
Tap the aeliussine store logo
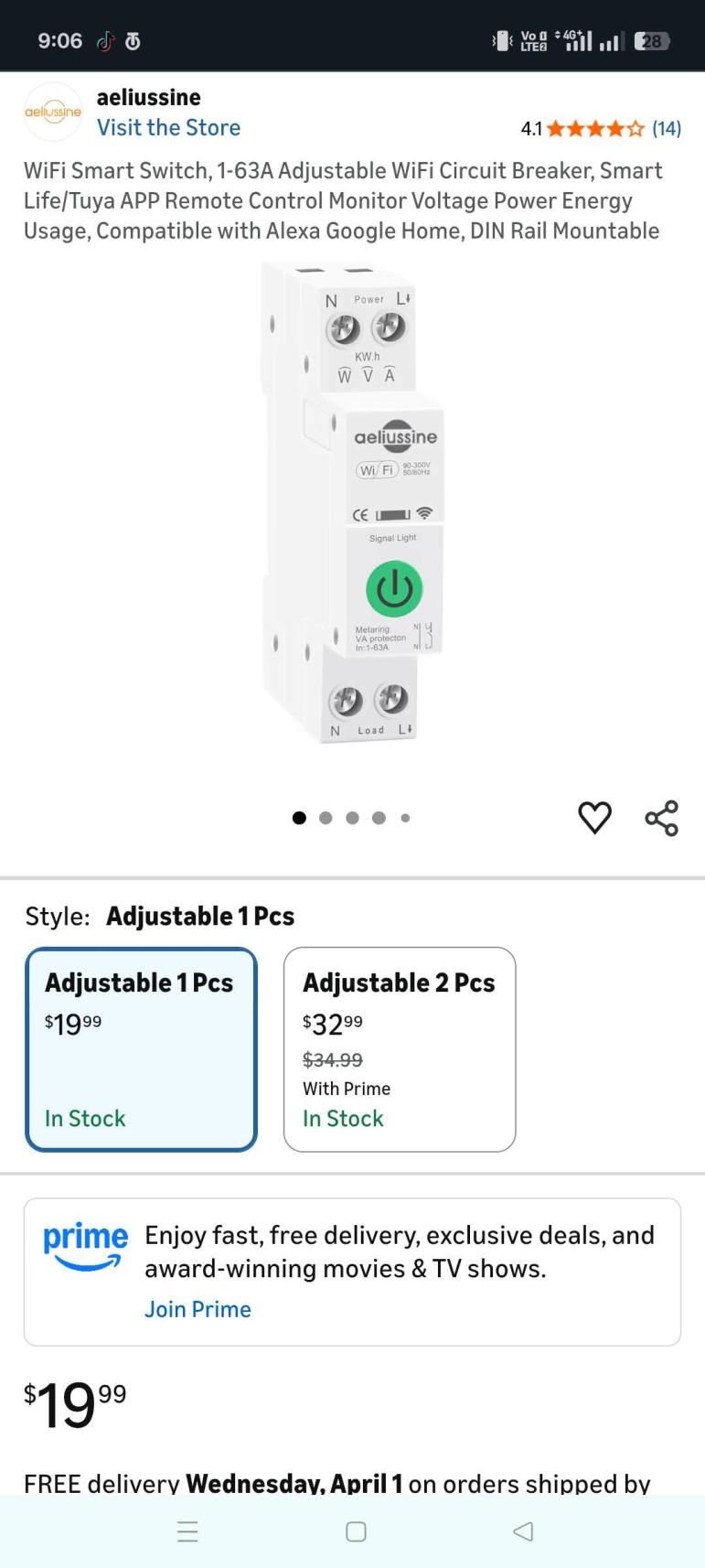(53, 113)
